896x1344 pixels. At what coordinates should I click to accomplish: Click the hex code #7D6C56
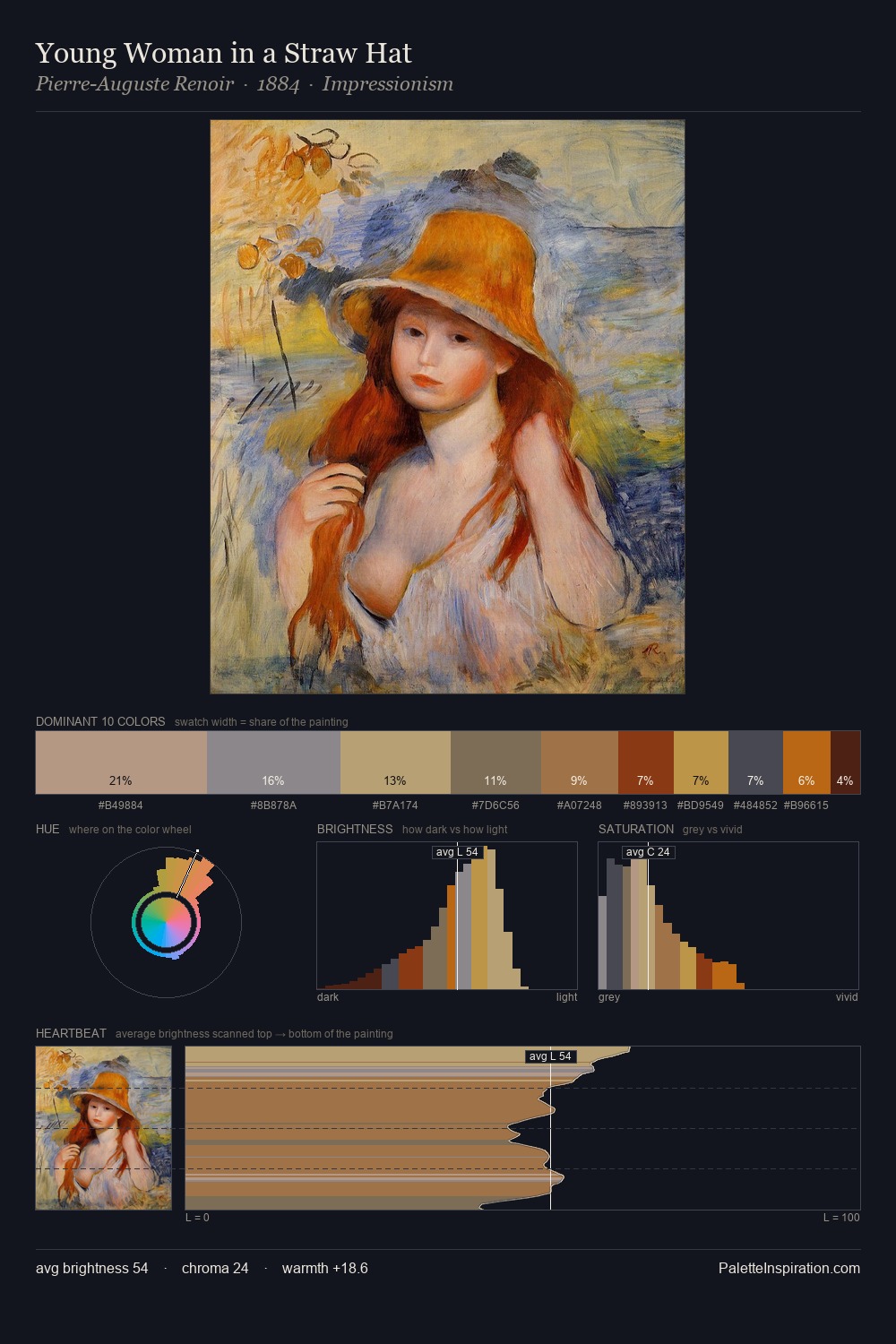(x=495, y=806)
